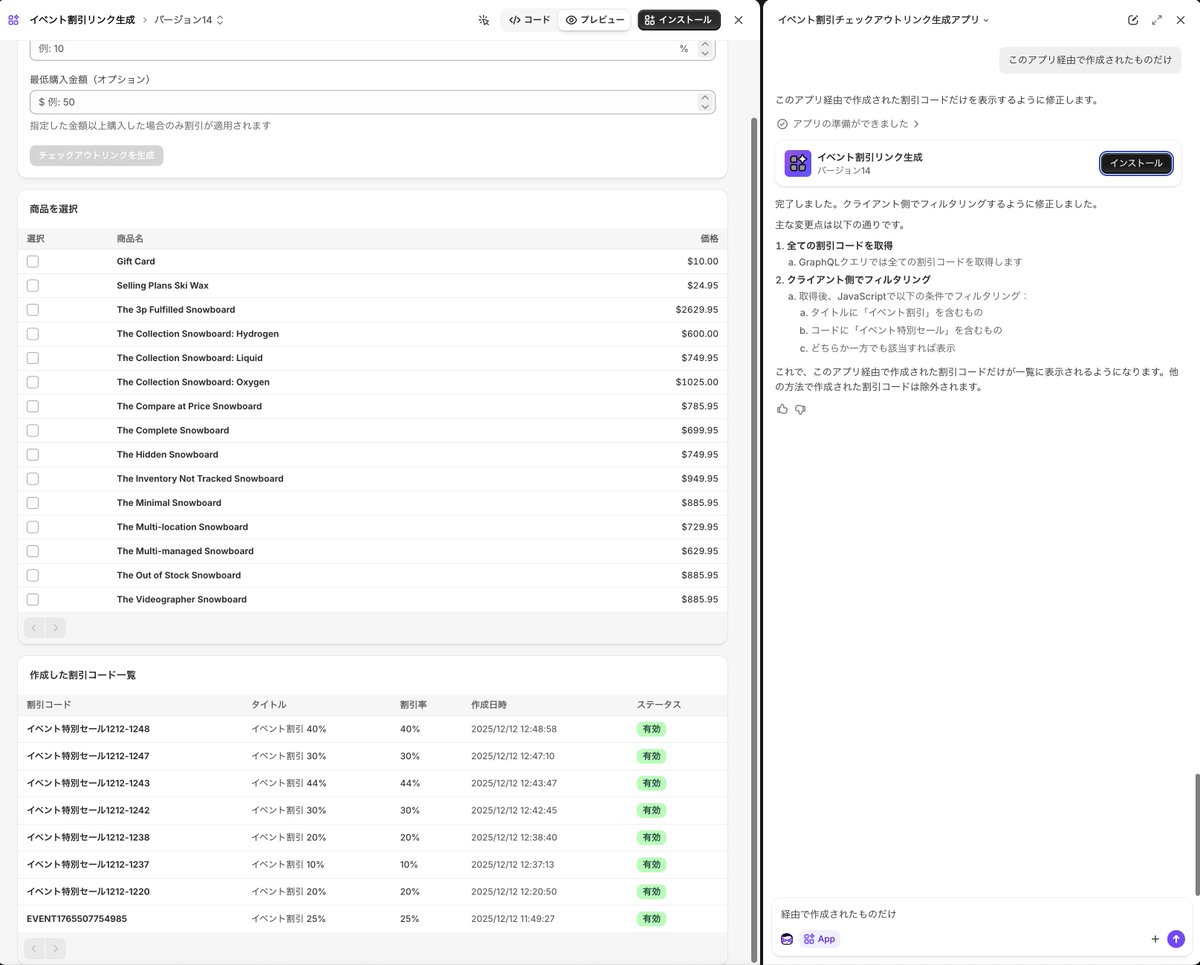1200x965 pixels.
Task: Click the インストール button in chat card
Action: pos(1136,163)
